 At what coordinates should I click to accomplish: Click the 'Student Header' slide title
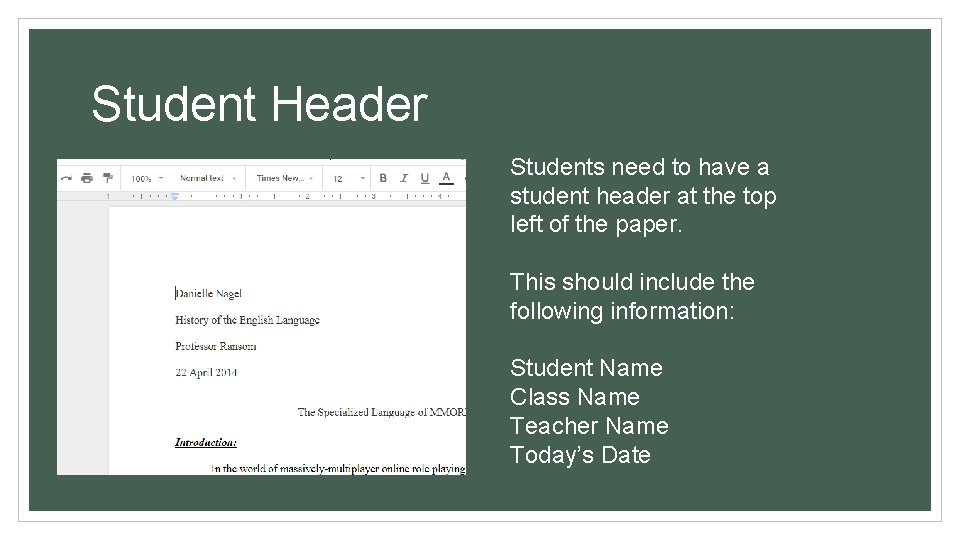click(260, 104)
